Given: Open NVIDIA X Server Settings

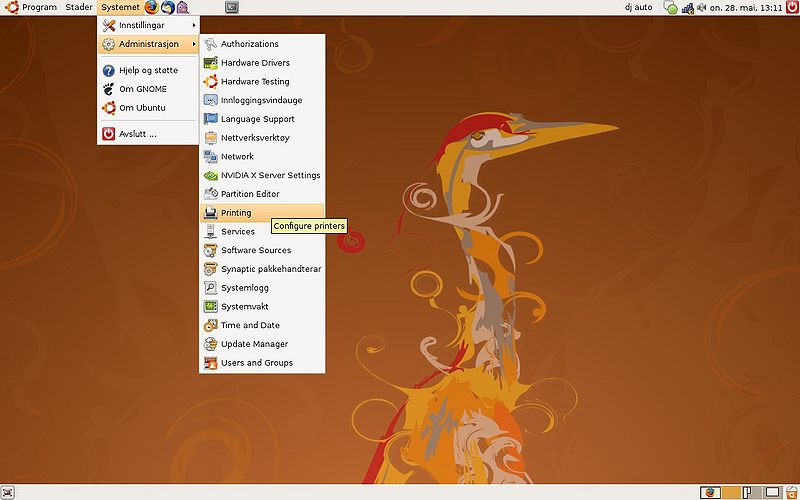Looking at the screenshot, I should [262, 175].
